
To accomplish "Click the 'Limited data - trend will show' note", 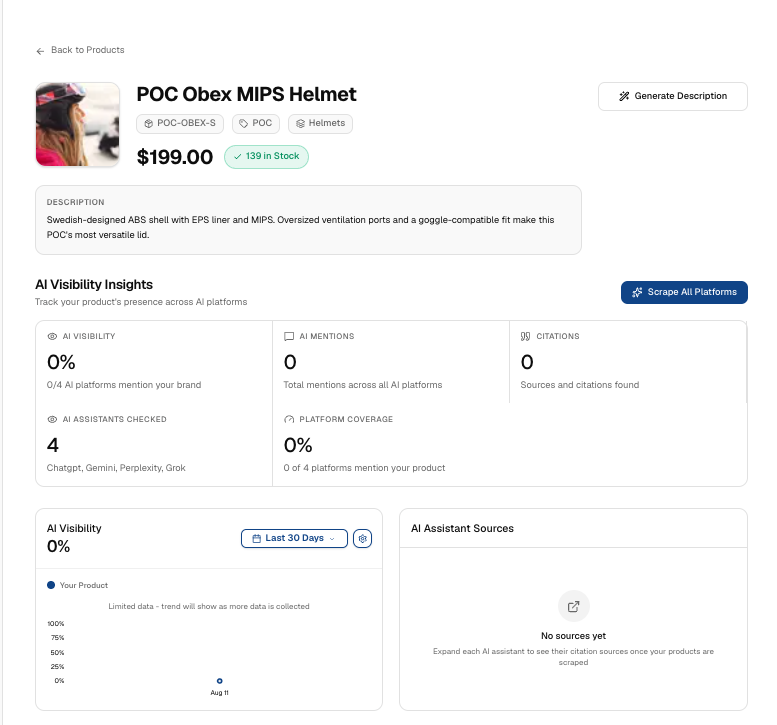I will tap(209, 606).
